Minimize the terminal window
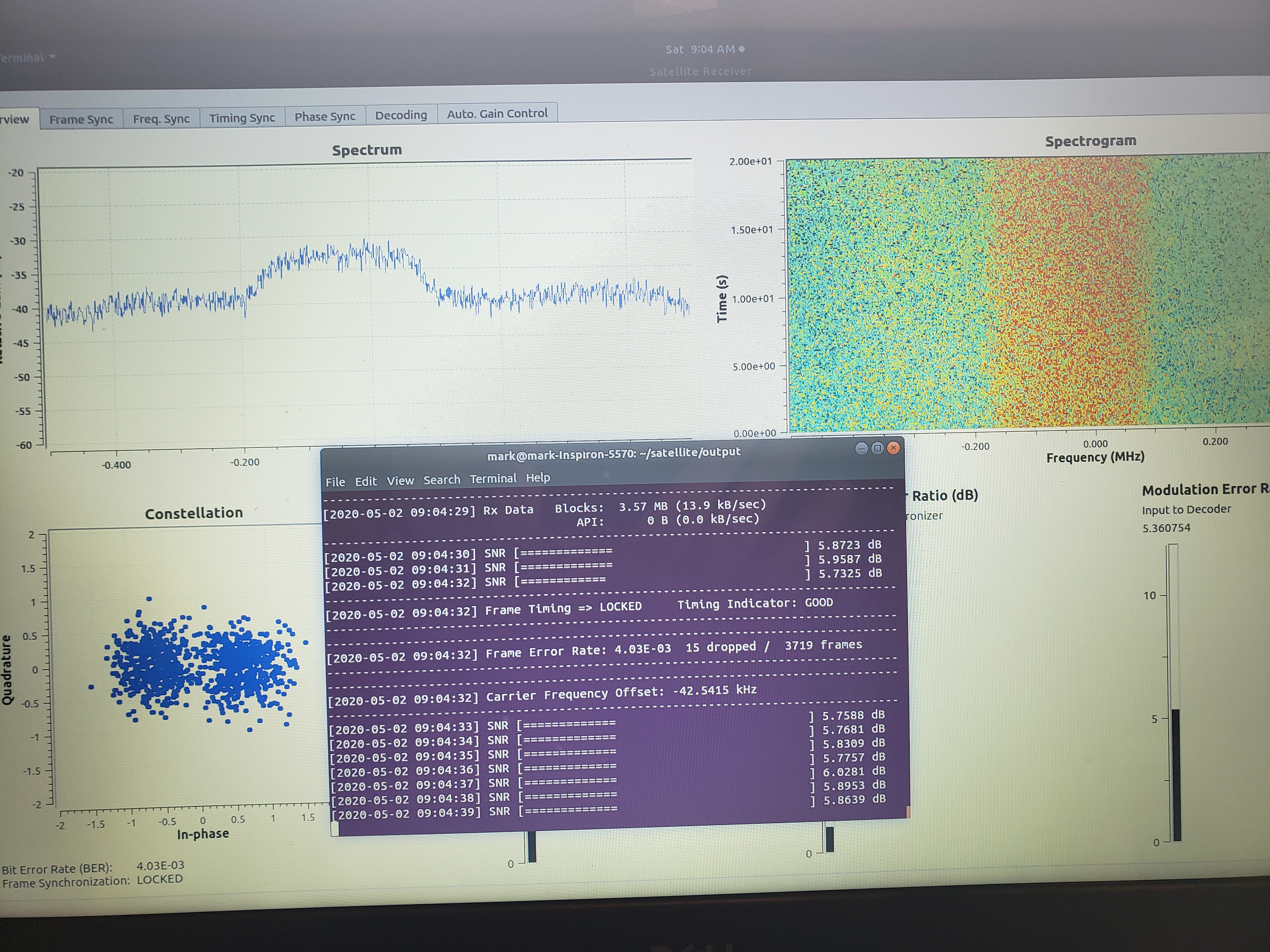 point(861,449)
